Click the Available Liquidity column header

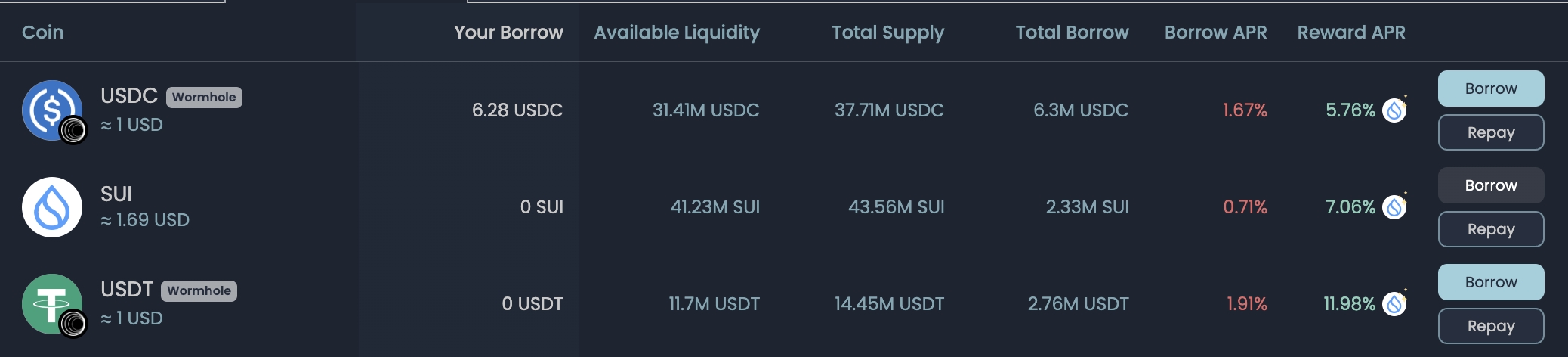pyautogui.click(x=677, y=33)
